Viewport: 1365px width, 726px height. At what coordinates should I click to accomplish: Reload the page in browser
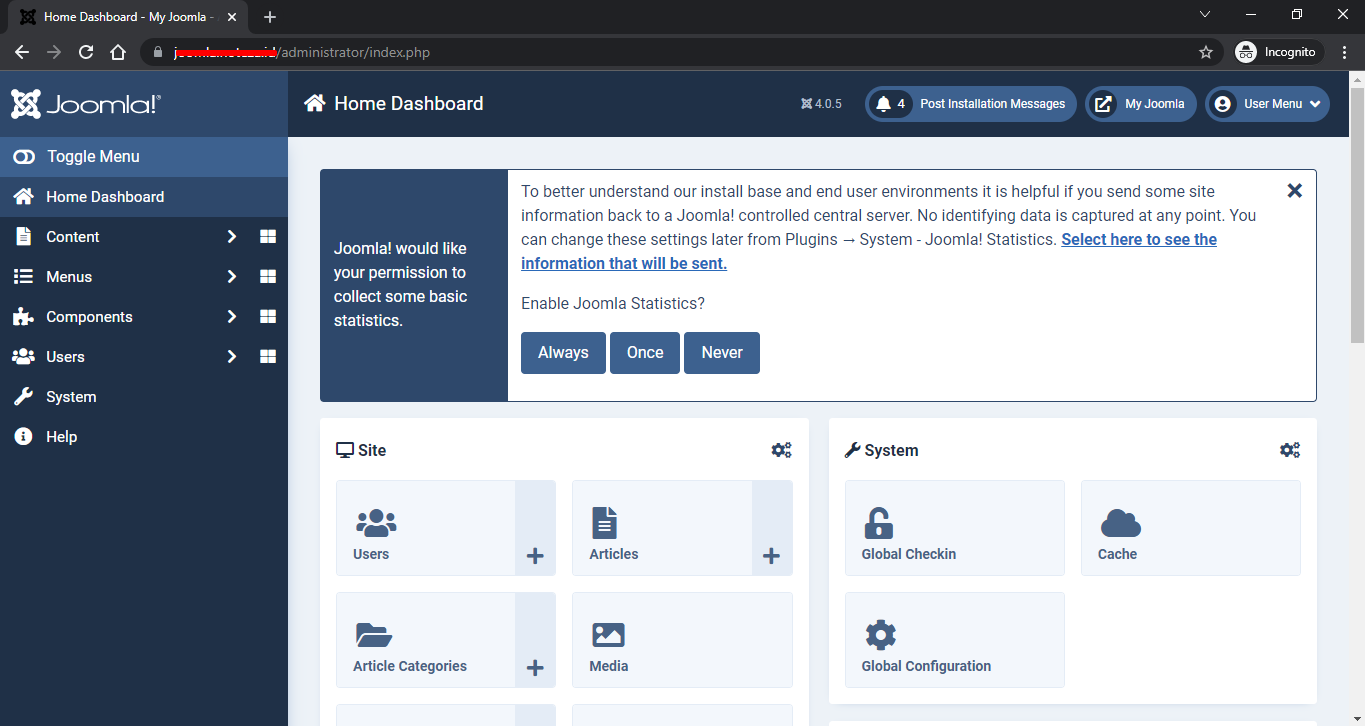(86, 52)
